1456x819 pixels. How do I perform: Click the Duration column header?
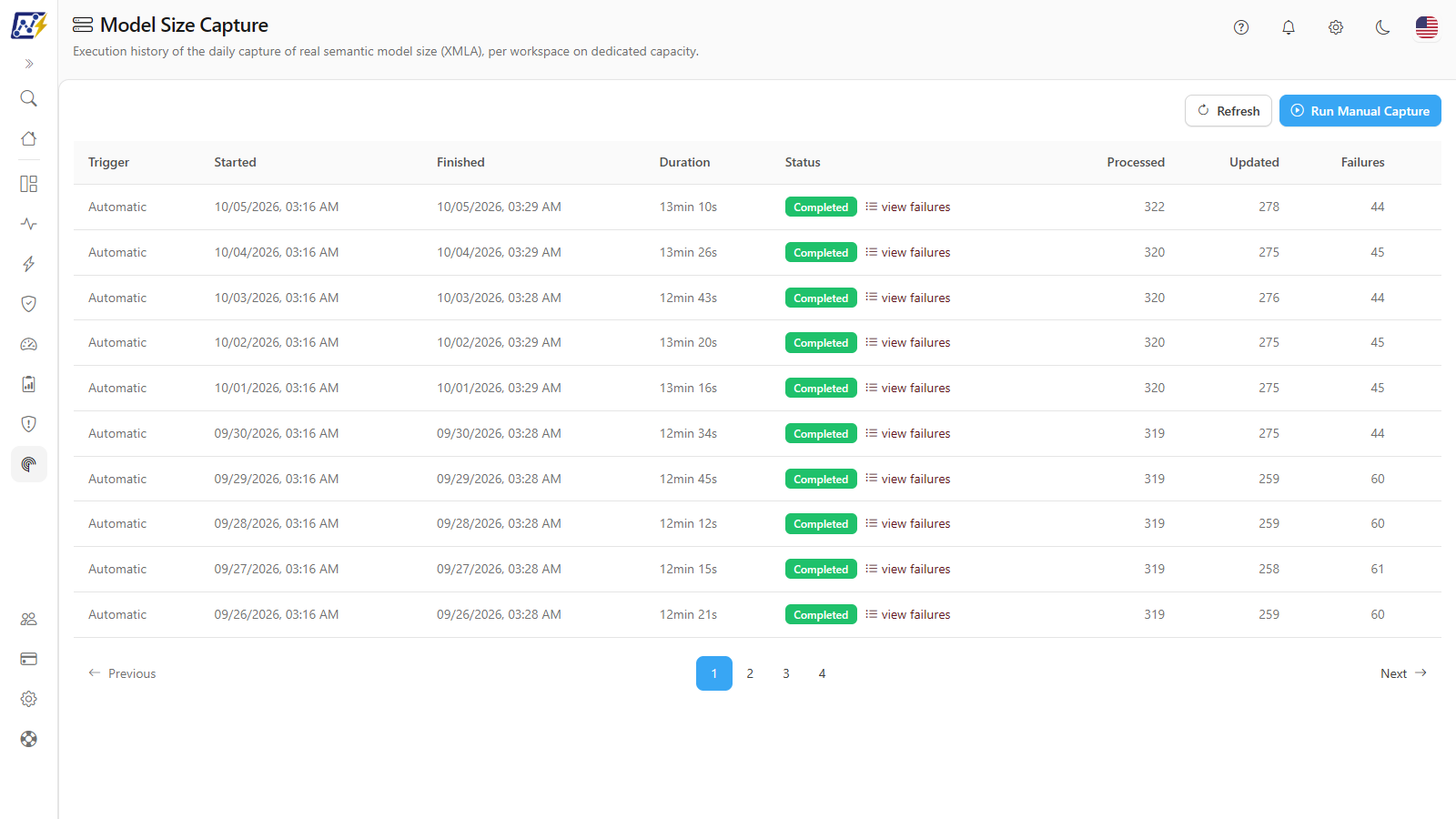684,162
